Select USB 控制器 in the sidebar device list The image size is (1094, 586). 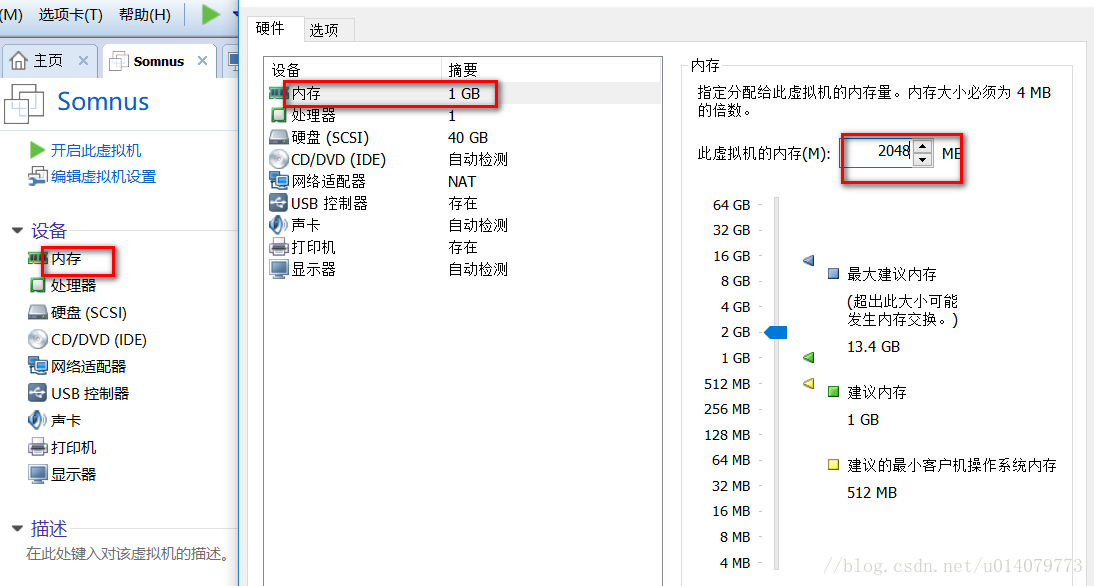pyautogui.click(x=89, y=393)
